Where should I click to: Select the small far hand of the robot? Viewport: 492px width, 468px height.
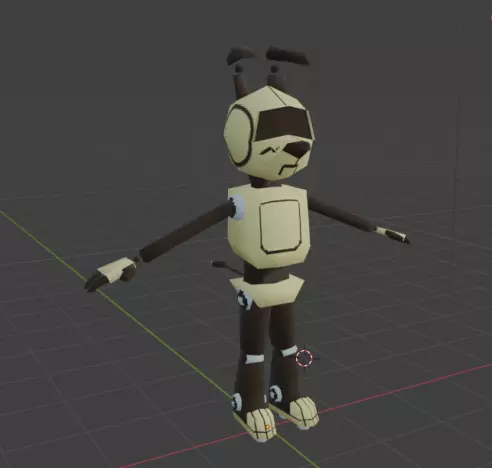click(393, 235)
